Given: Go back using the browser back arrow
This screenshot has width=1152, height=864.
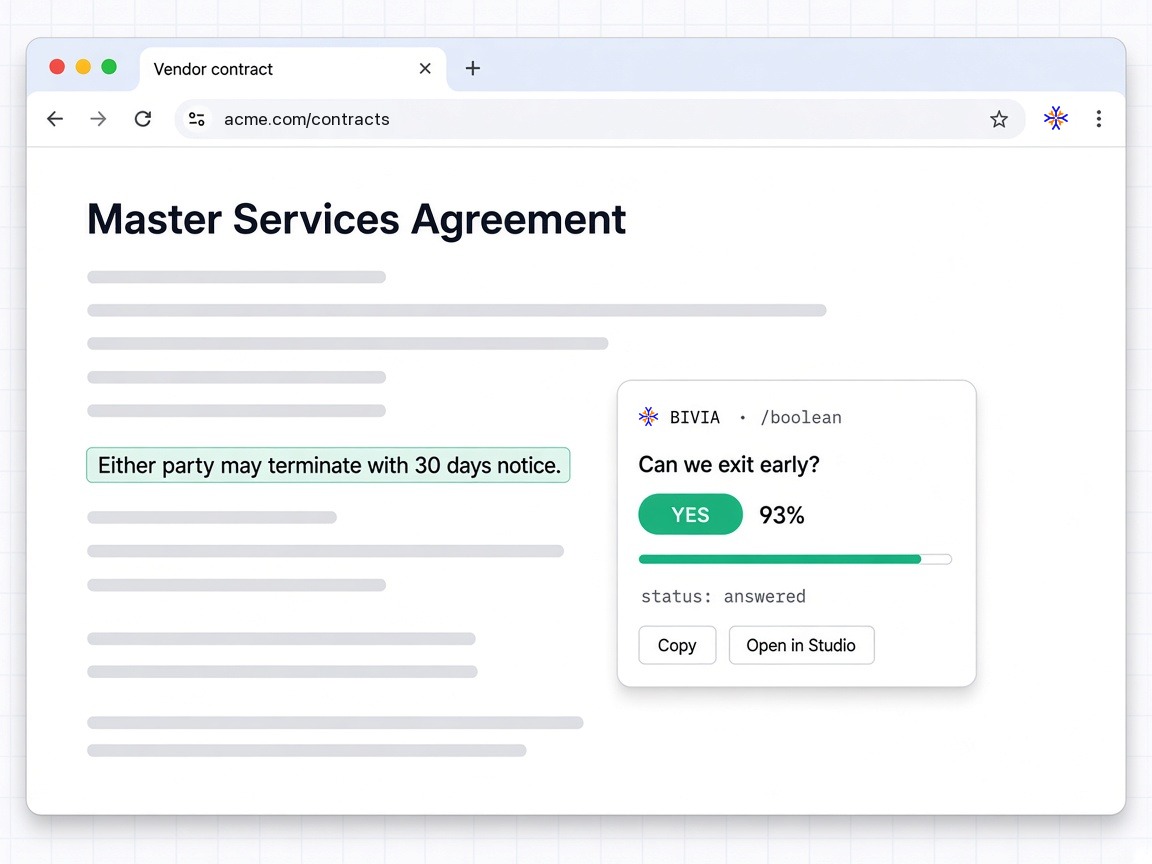Looking at the screenshot, I should click(x=55, y=119).
